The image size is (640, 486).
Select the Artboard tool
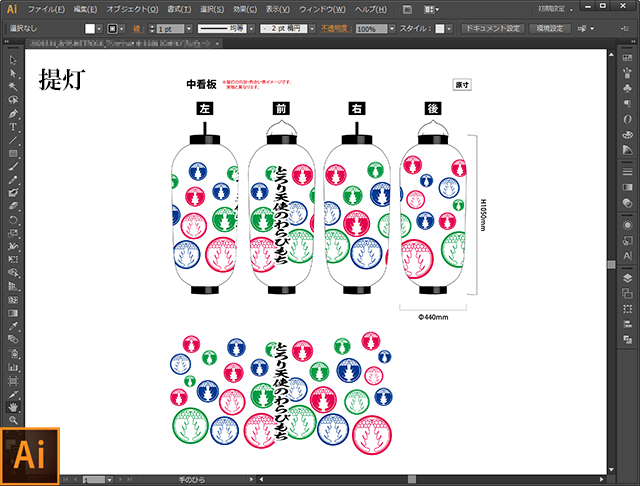[13, 380]
